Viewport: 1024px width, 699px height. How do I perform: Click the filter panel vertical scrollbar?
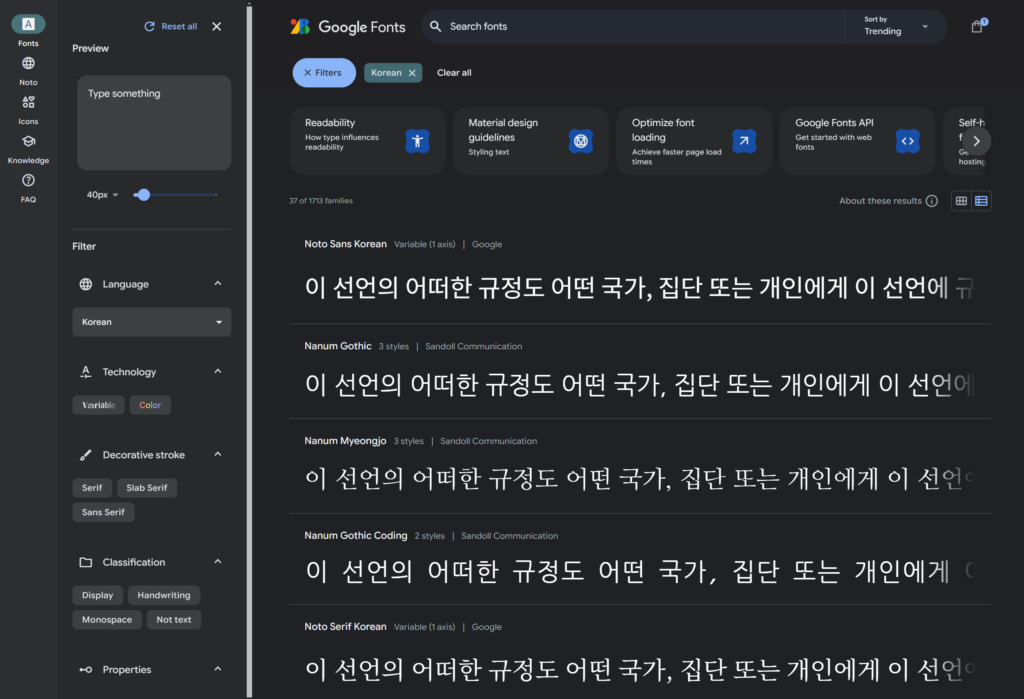pyautogui.click(x=249, y=350)
